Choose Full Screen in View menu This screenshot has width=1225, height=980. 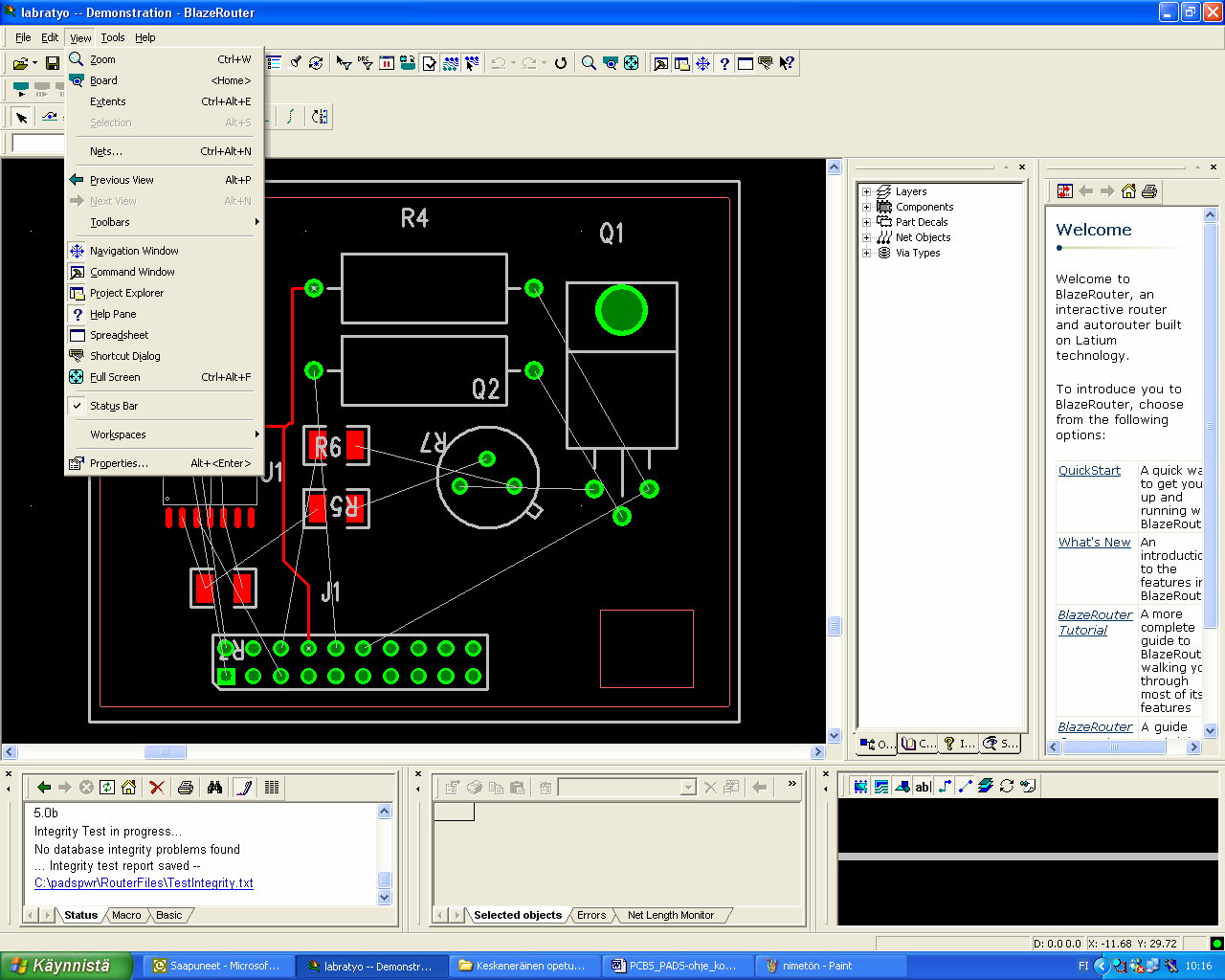pos(163,377)
